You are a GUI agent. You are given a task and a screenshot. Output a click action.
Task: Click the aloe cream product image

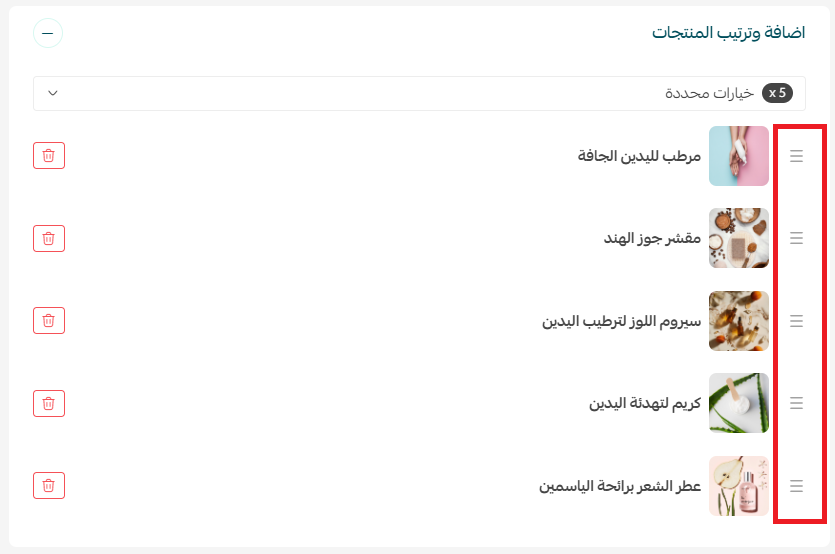coord(739,403)
